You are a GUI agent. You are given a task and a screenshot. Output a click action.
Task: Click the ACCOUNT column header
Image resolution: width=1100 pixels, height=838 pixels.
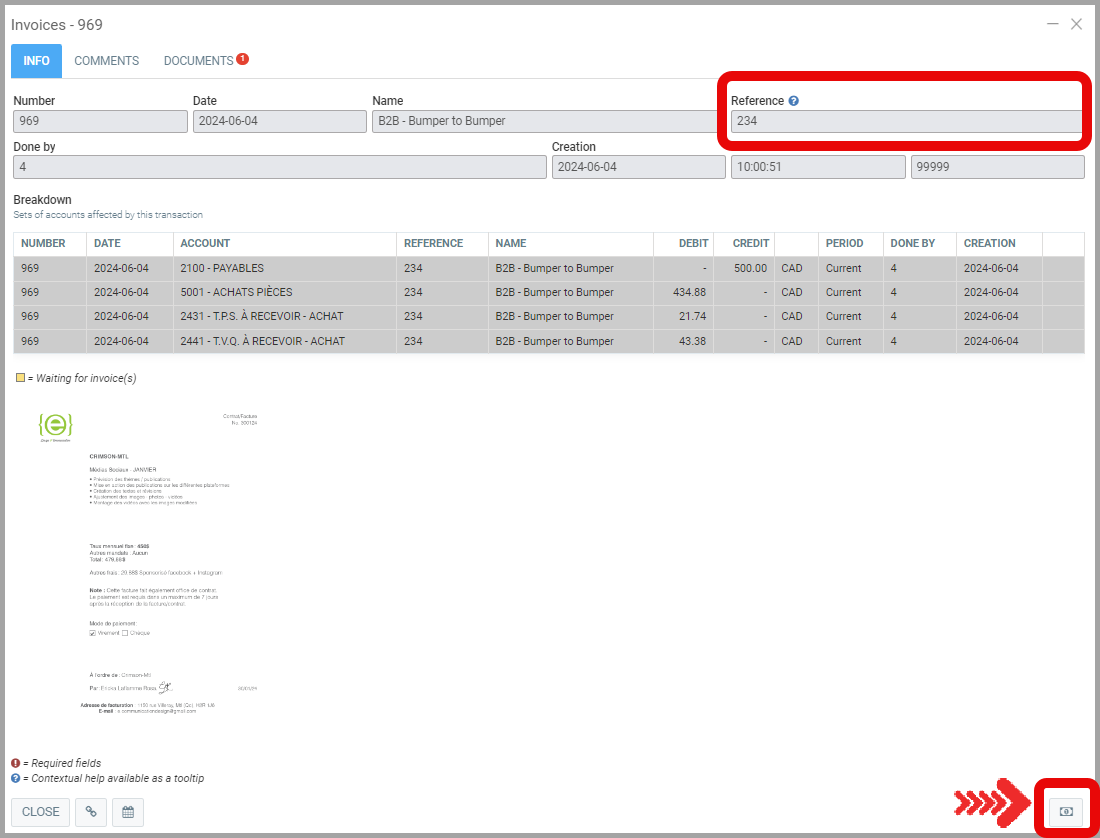205,243
